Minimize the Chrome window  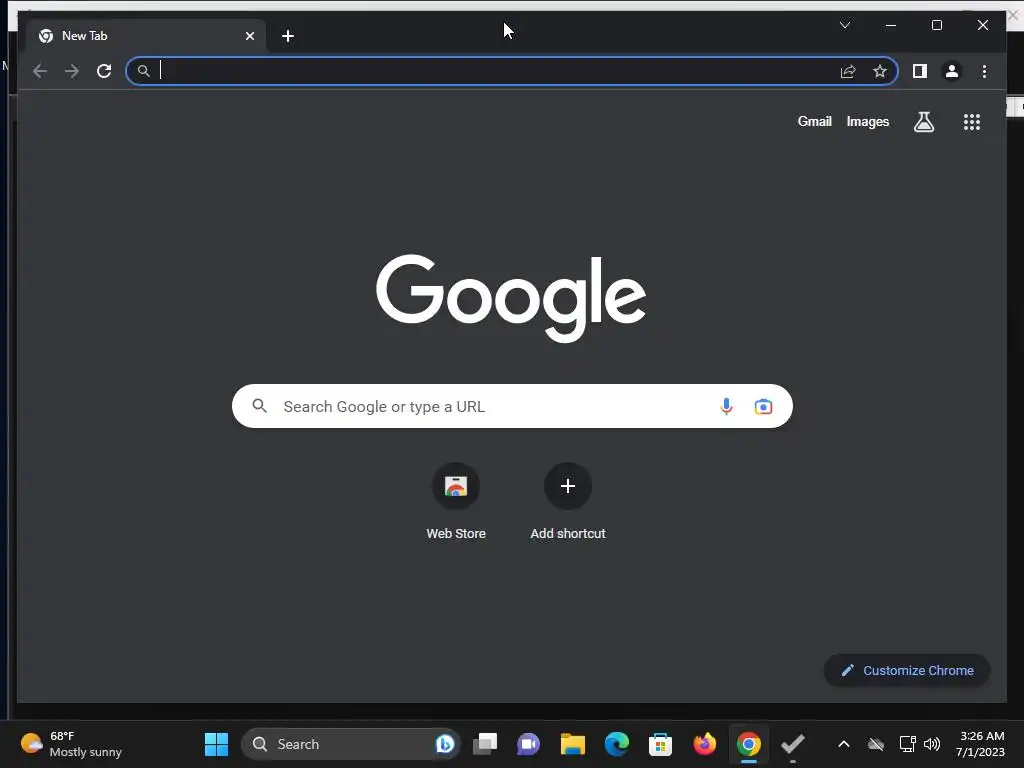pos(891,25)
